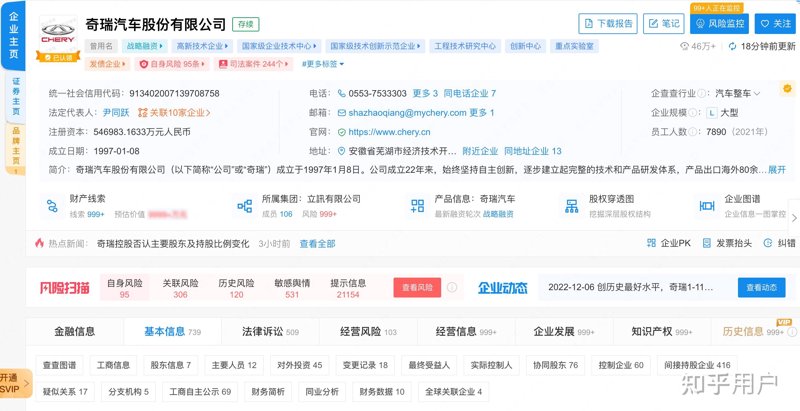The width and height of the screenshot is (800, 411).
Task: Open the 股权穿透图 icon
Action: 572,206
